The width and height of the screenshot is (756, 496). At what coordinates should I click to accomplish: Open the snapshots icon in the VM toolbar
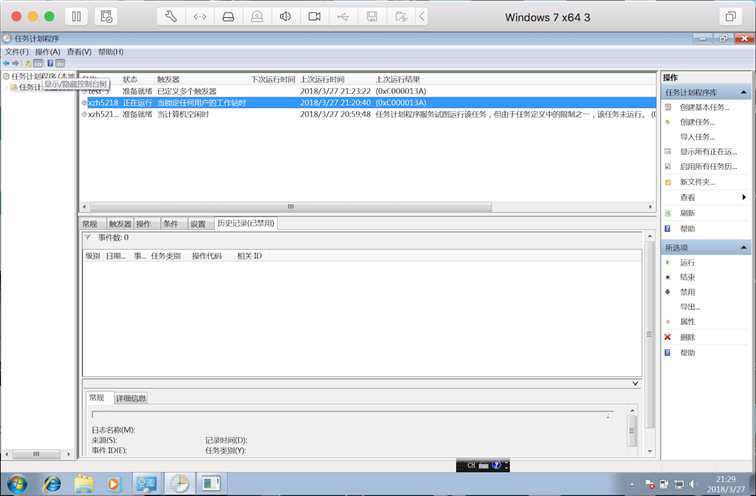pos(106,17)
